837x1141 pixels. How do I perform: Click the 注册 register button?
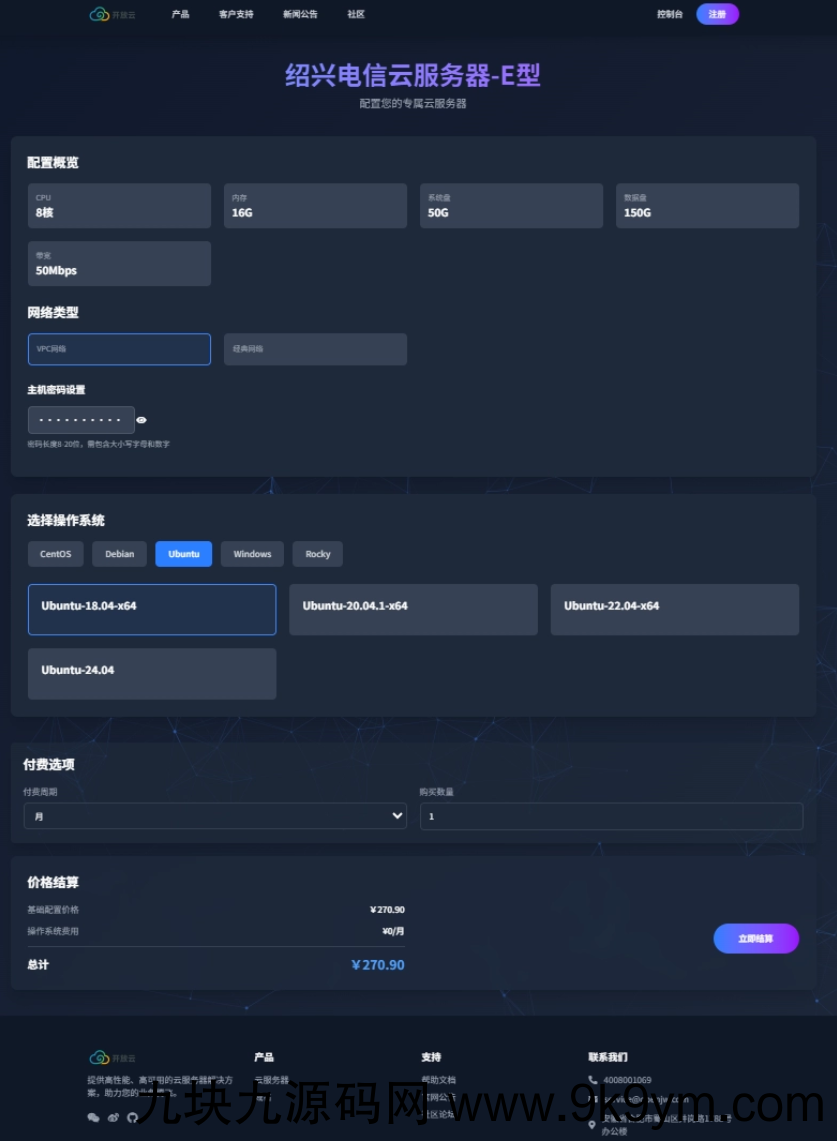(x=717, y=14)
